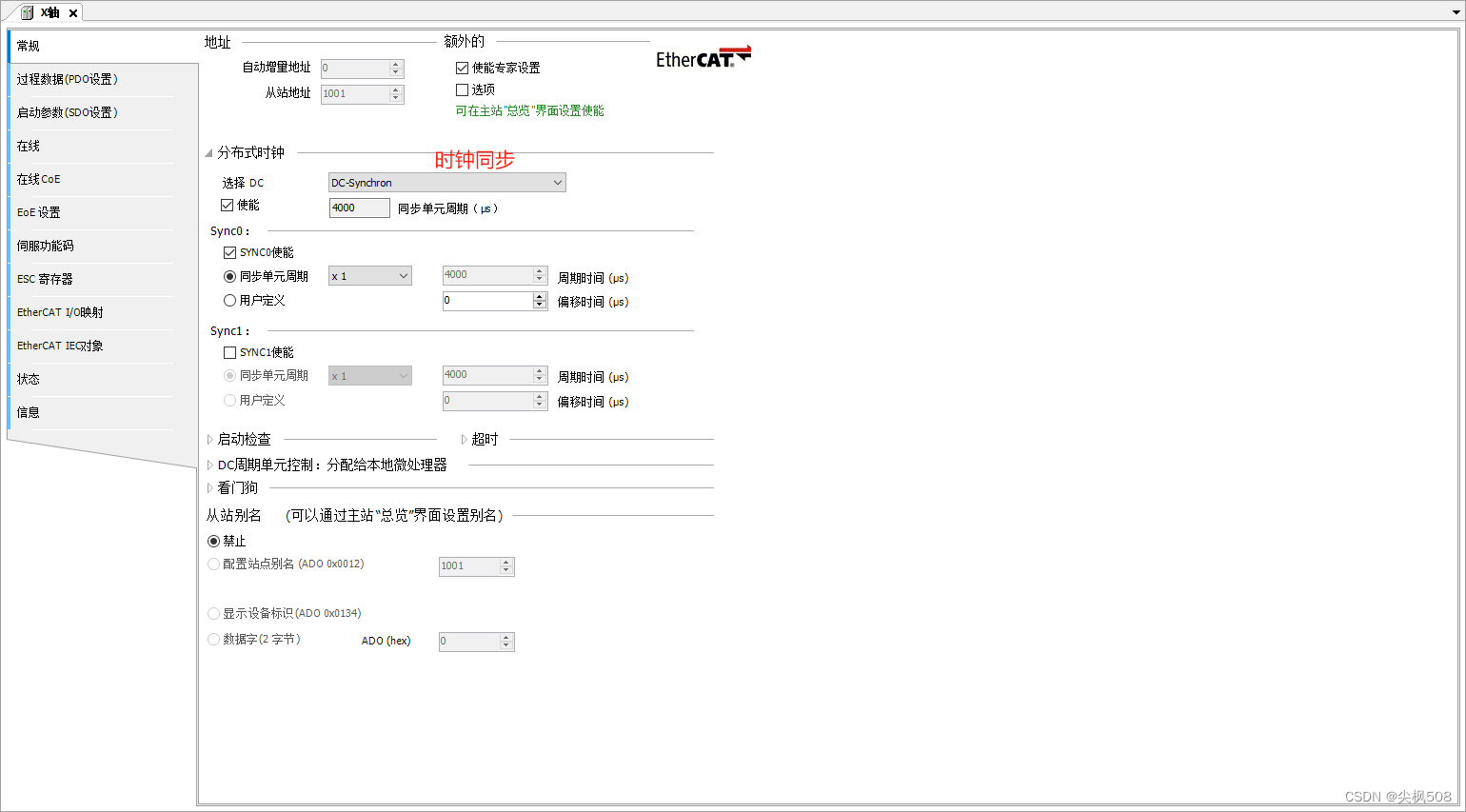Toggle the 选项 checkbox
Viewport: 1466px width, 812px height.
[x=462, y=89]
